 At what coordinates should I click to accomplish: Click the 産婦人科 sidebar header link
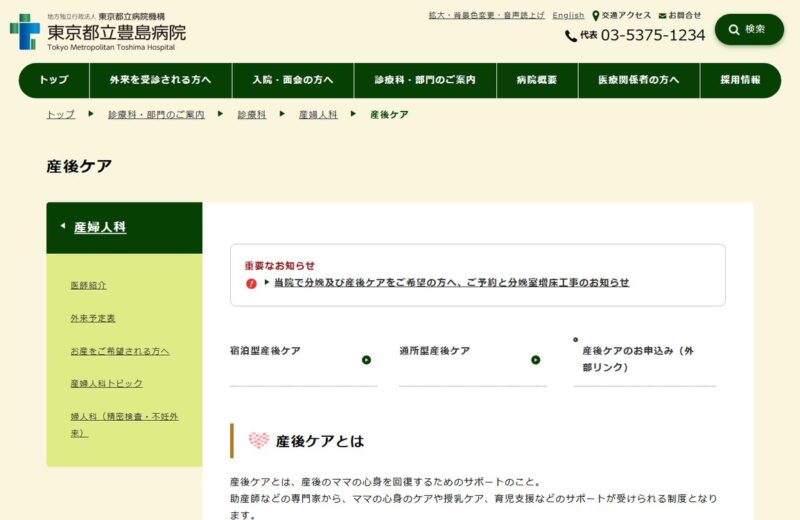coord(100,227)
